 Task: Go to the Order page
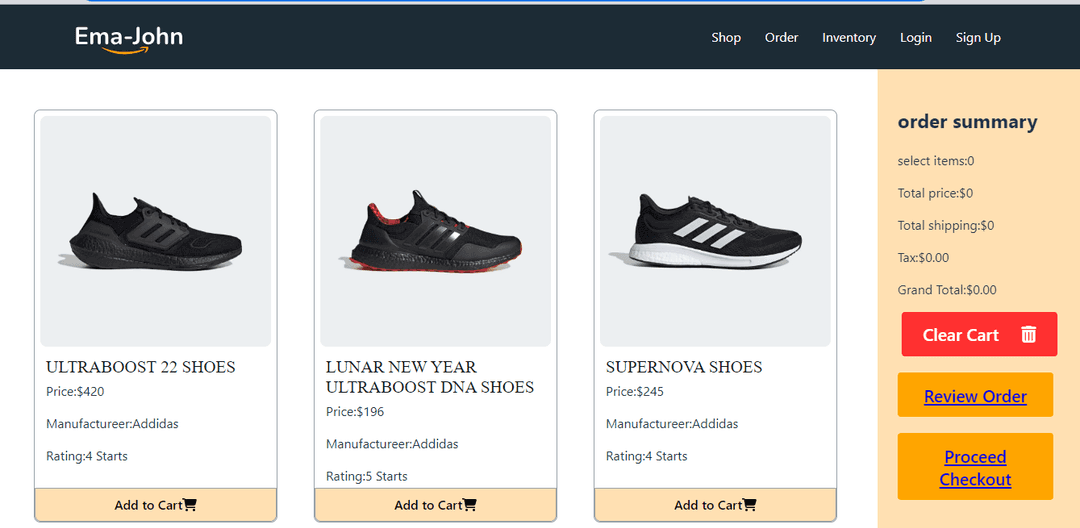[x=781, y=38]
